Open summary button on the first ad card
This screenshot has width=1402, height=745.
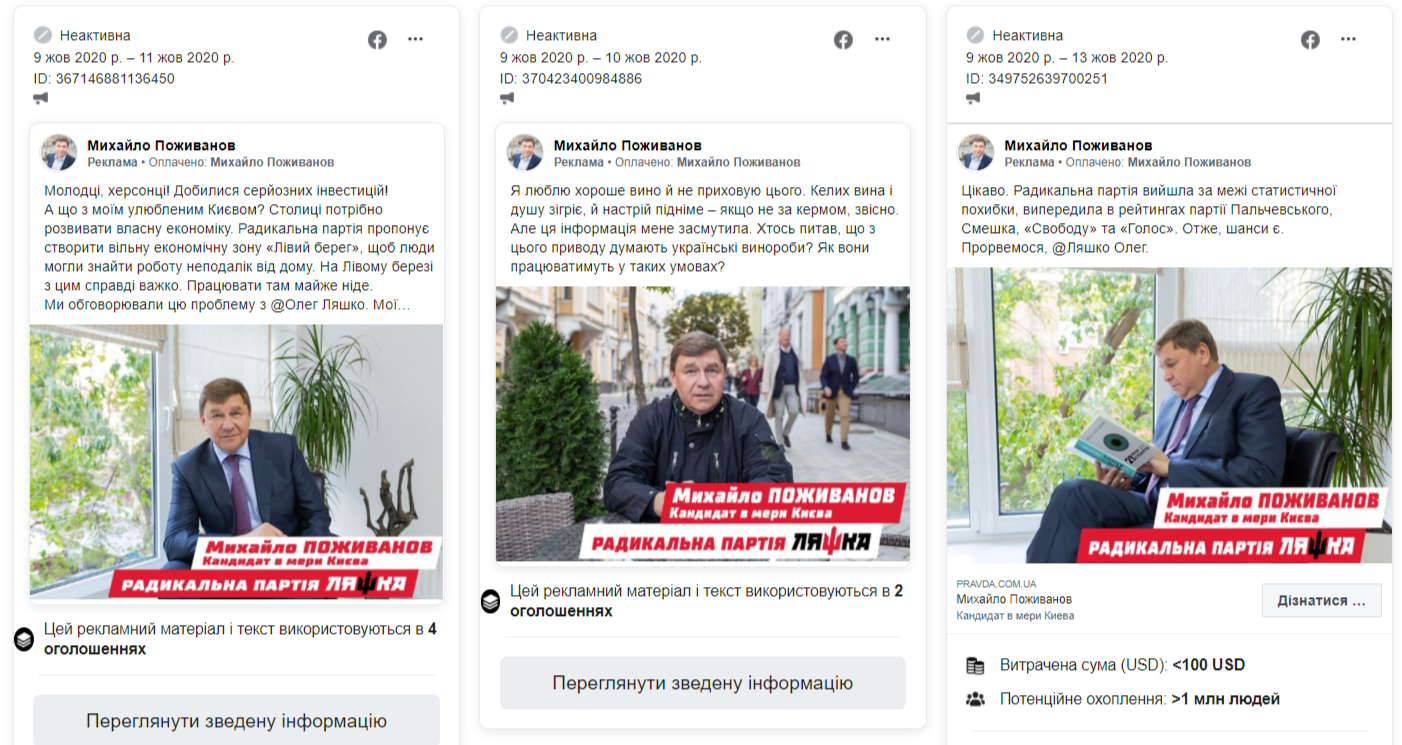pos(236,721)
